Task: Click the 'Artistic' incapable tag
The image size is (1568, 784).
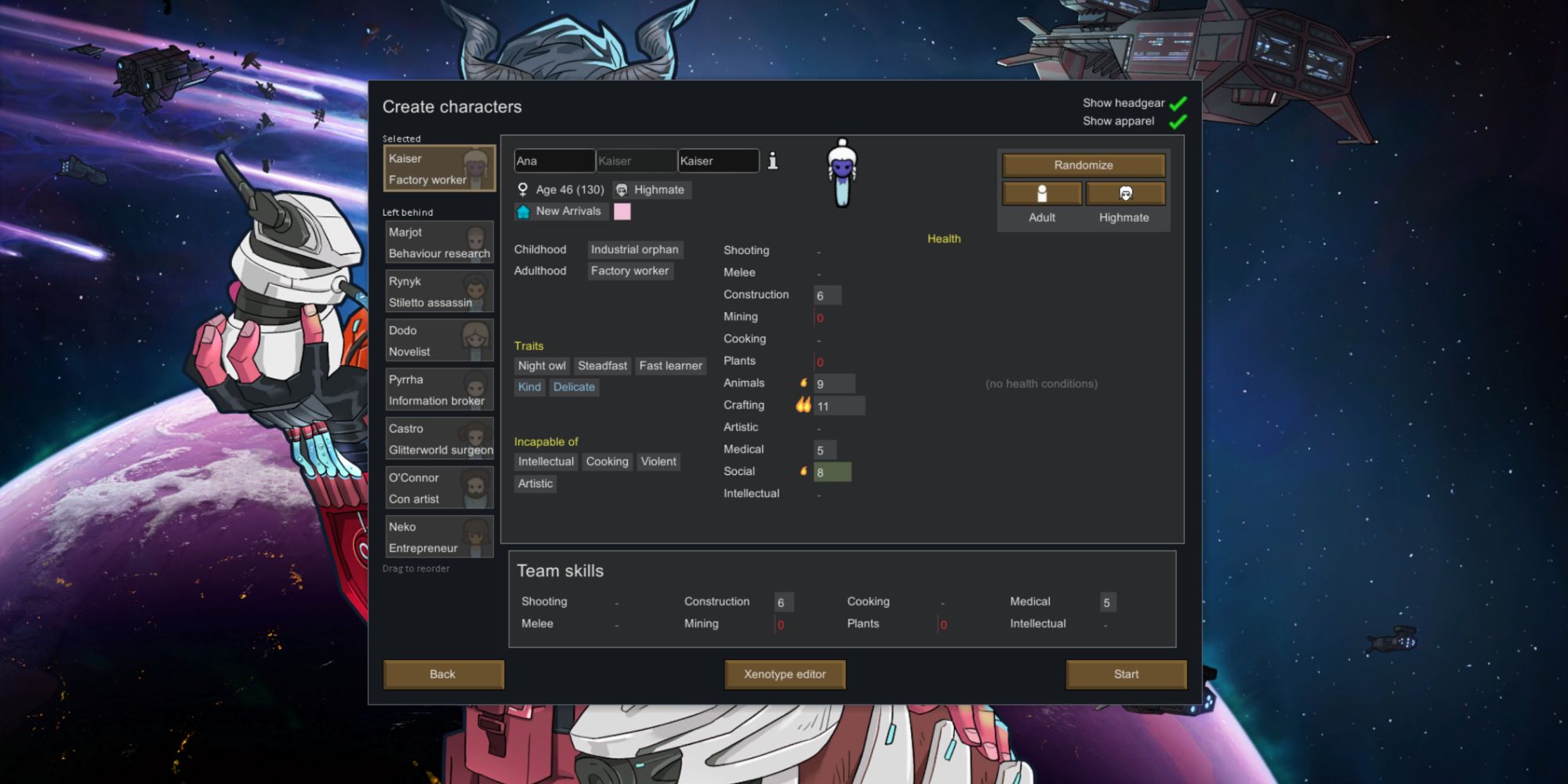Action: (535, 484)
